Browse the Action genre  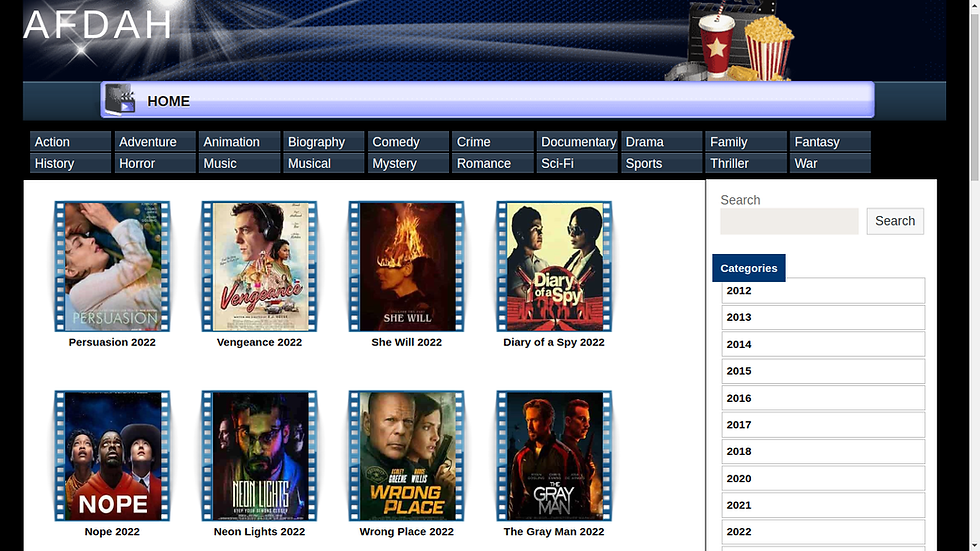71,142
